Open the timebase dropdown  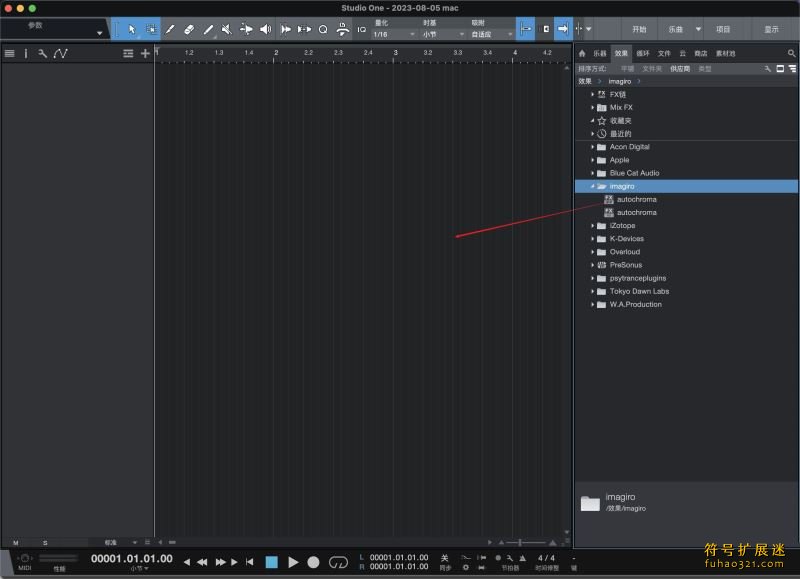[443, 34]
